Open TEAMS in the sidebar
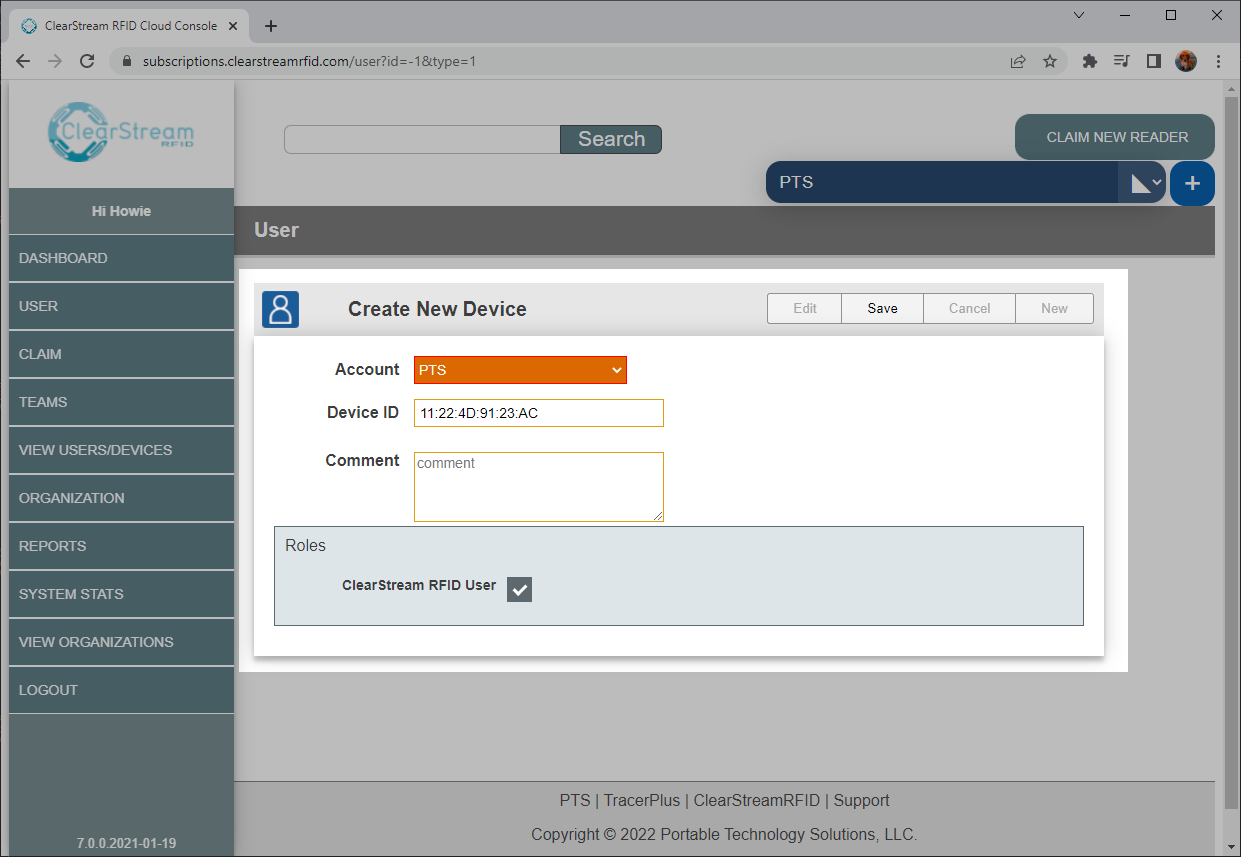This screenshot has height=857, width=1241. [x=121, y=402]
